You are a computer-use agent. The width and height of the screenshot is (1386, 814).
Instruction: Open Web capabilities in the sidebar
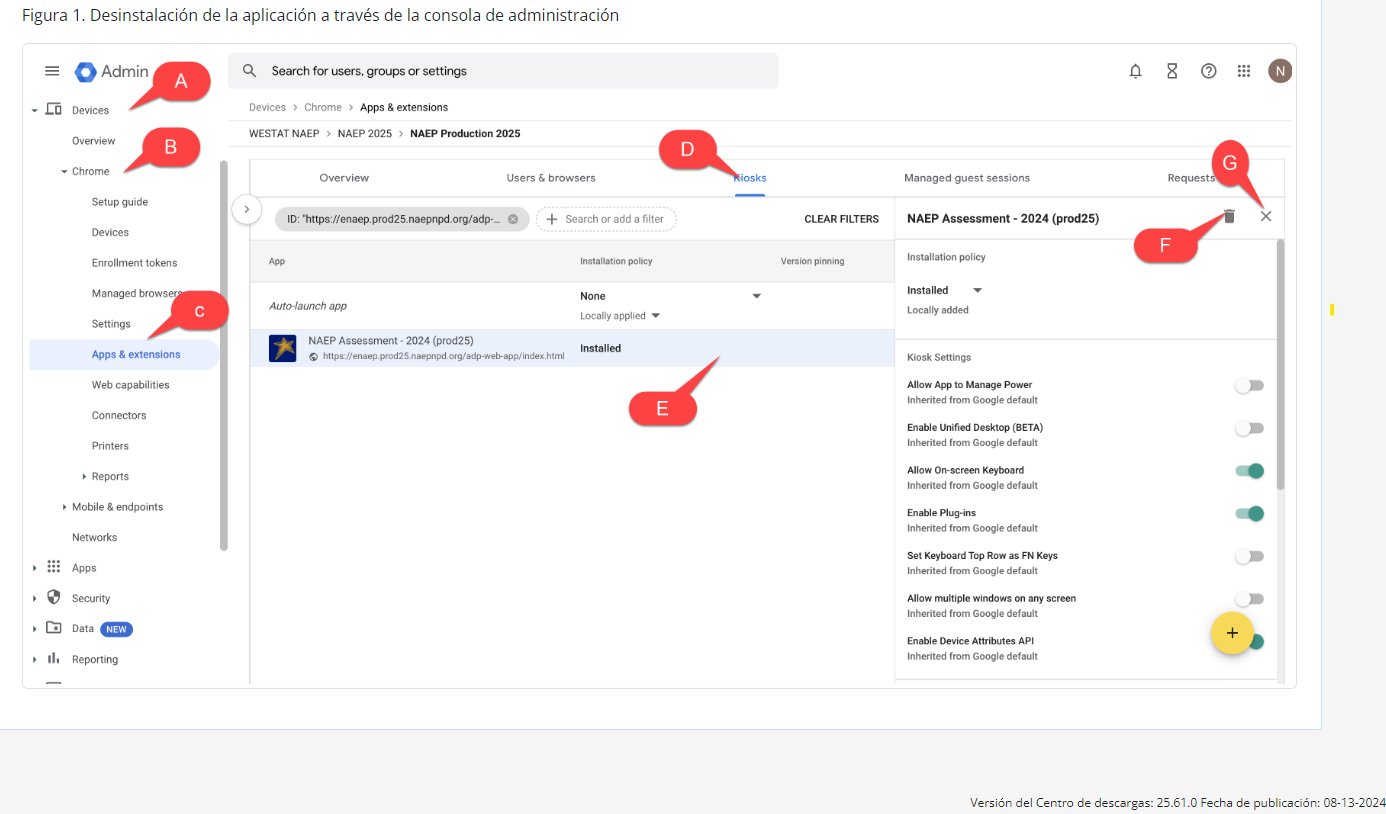tap(131, 385)
